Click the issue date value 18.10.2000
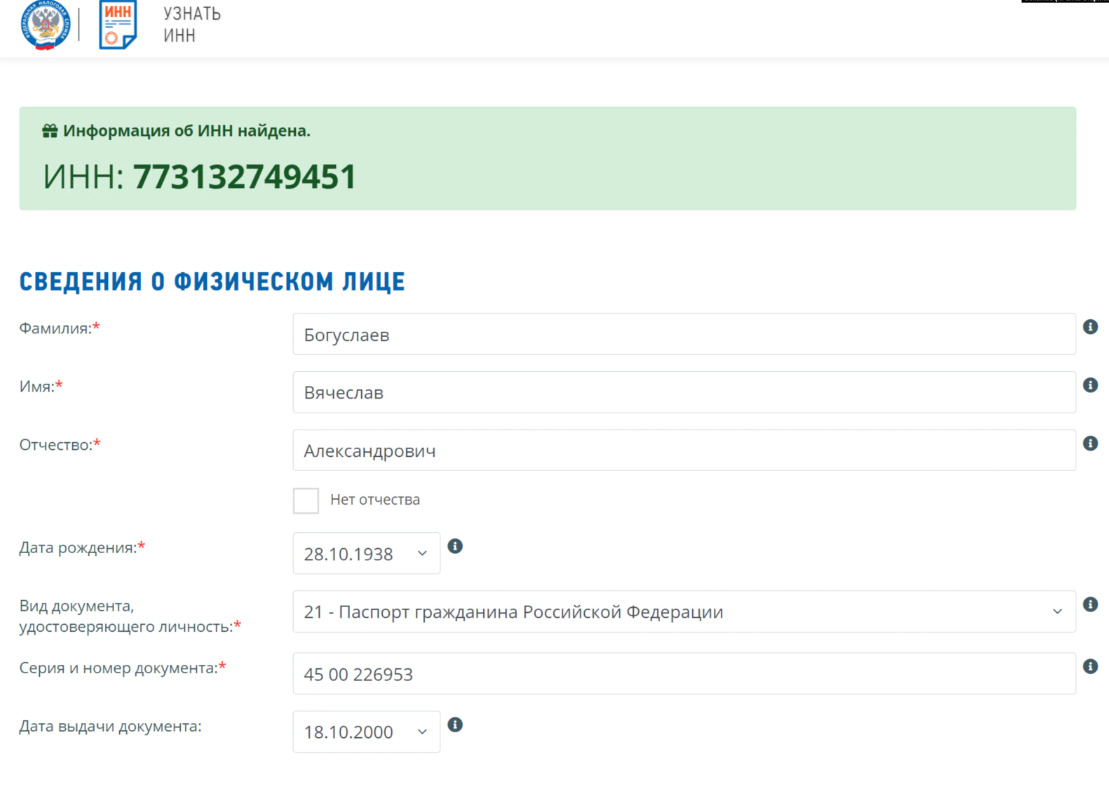 coord(348,732)
